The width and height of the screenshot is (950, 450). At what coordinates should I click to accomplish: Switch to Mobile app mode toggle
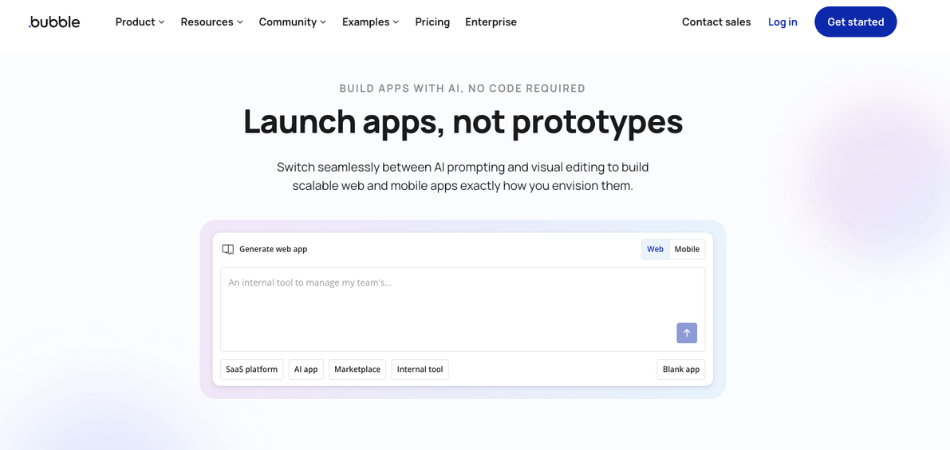click(687, 249)
